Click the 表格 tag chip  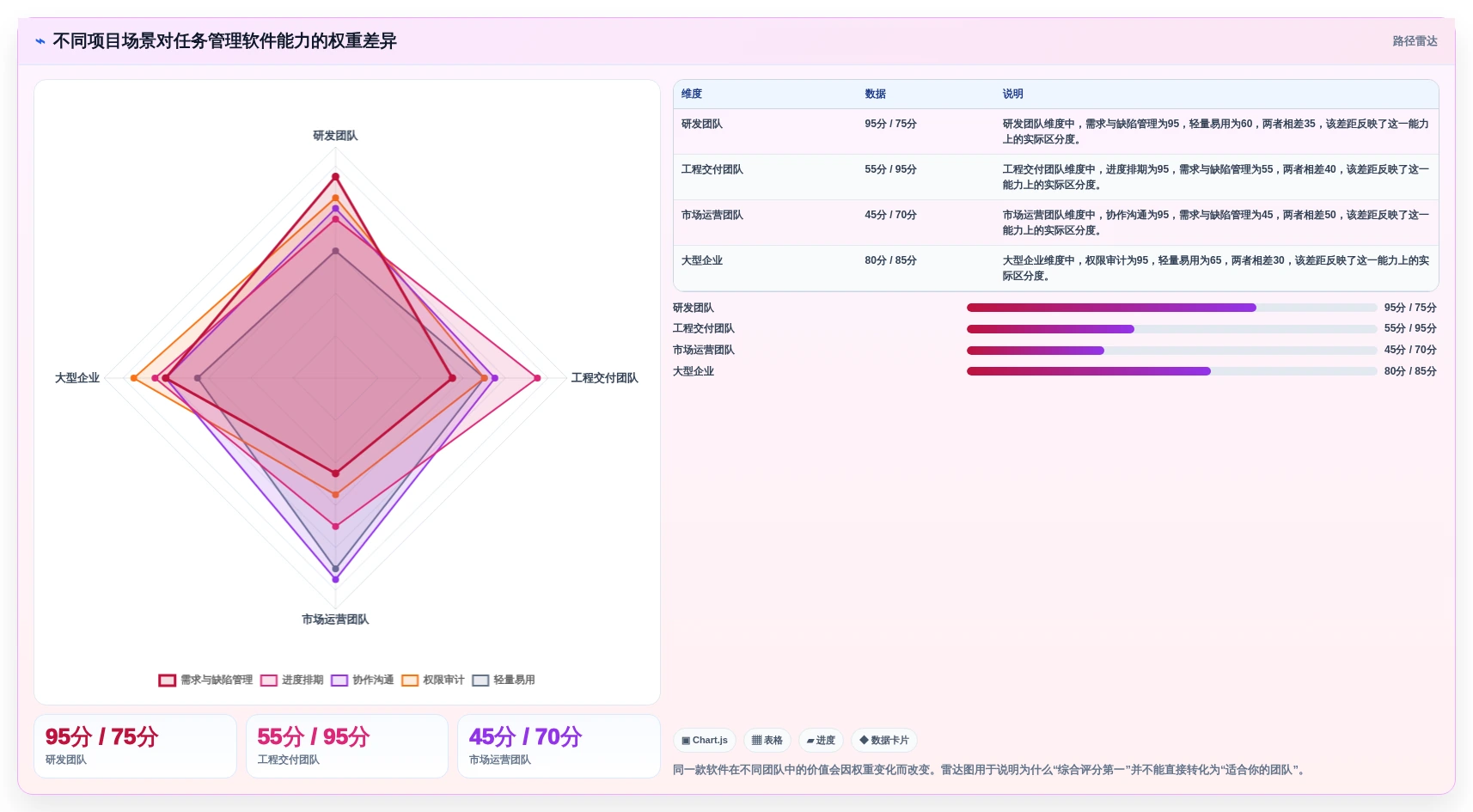tap(767, 740)
